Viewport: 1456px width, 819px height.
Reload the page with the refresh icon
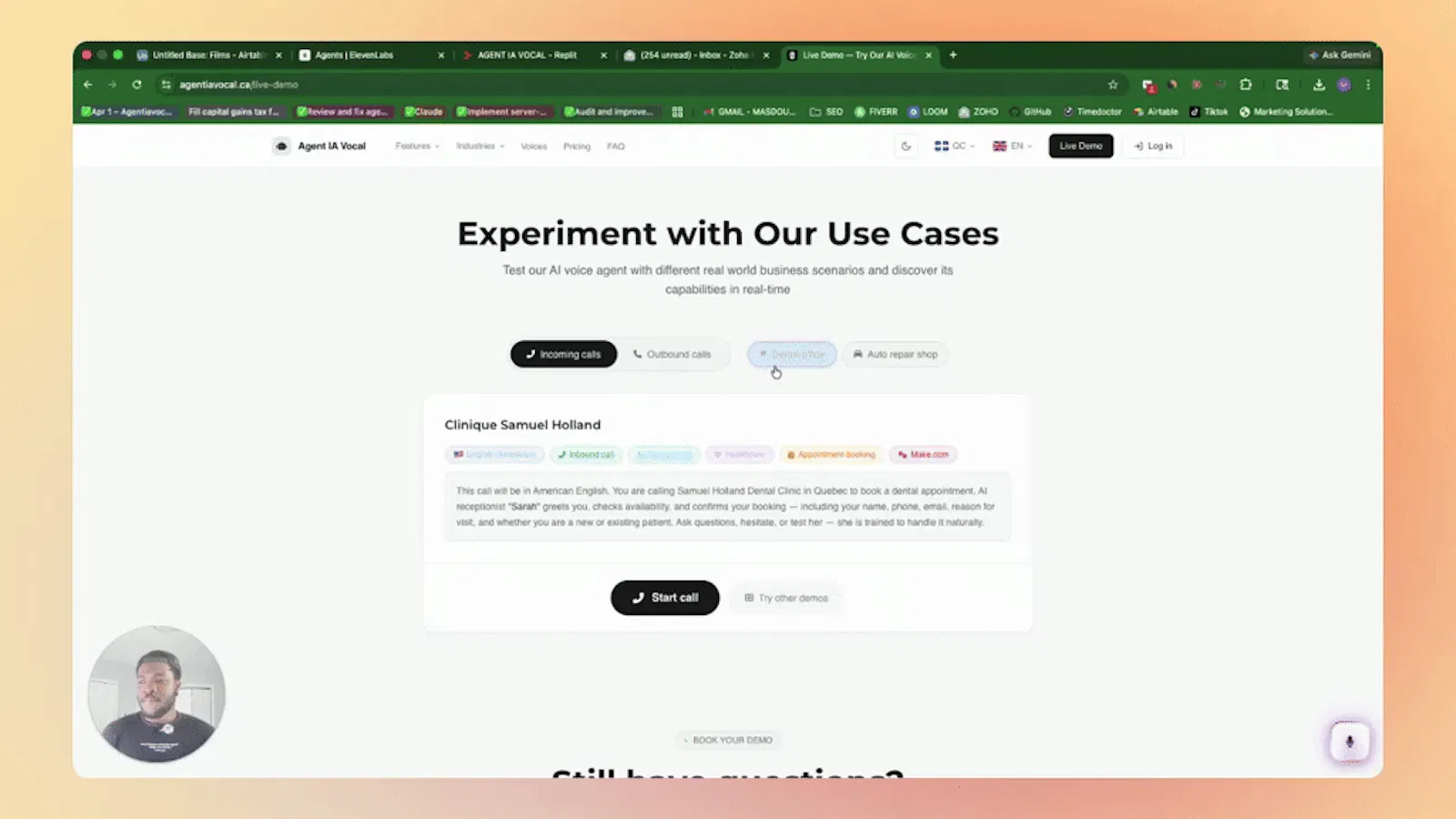tap(136, 85)
